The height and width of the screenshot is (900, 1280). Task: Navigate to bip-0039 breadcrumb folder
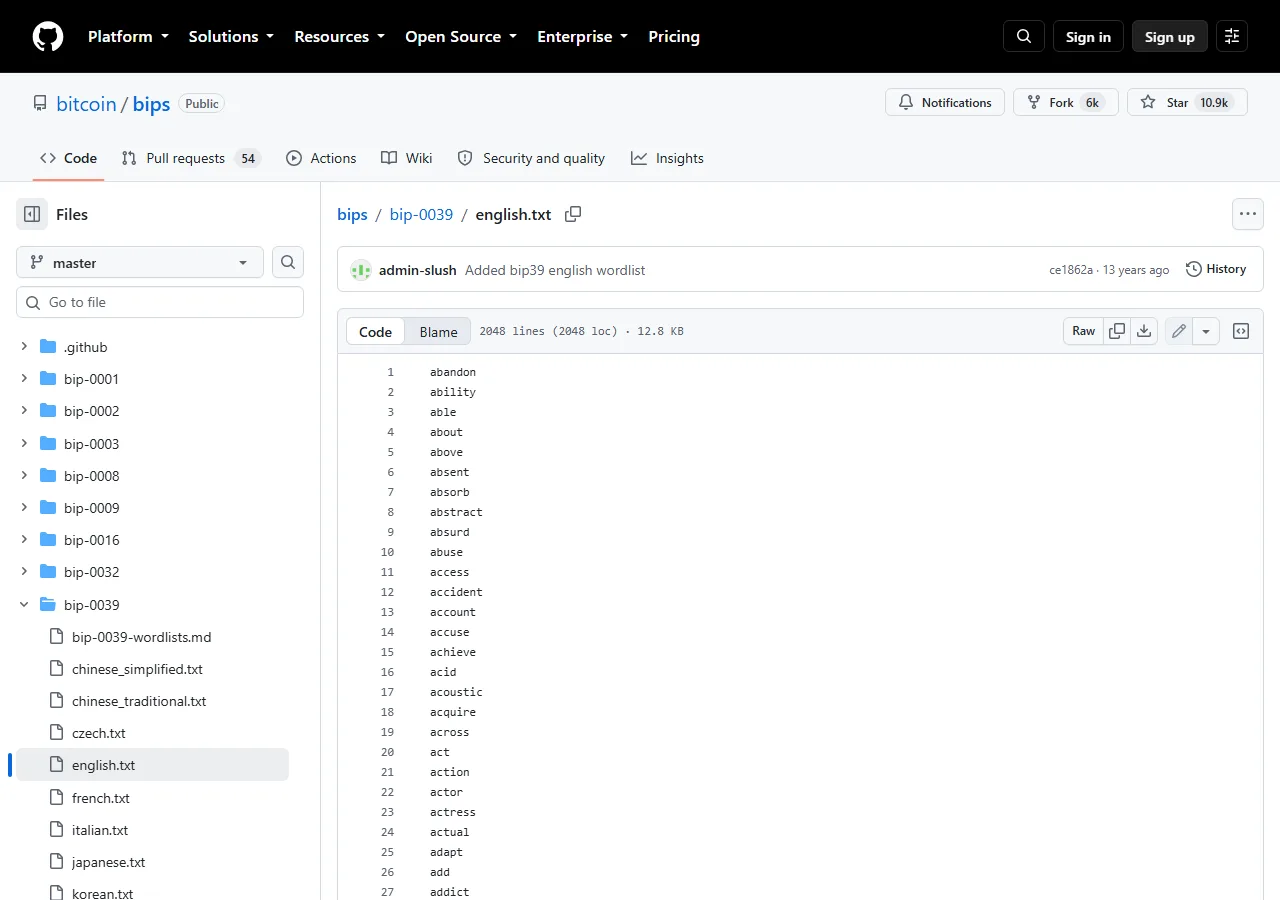[x=421, y=214]
